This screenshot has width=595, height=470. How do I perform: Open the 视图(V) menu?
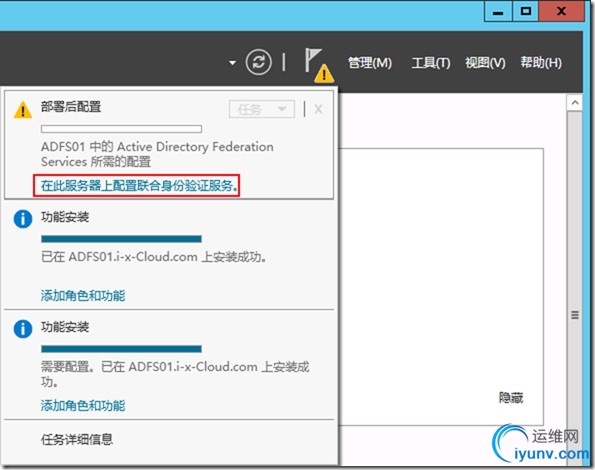click(x=485, y=63)
